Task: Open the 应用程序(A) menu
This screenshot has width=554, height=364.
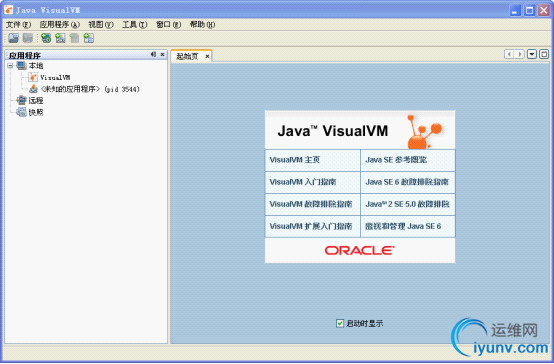Action: (x=60, y=24)
